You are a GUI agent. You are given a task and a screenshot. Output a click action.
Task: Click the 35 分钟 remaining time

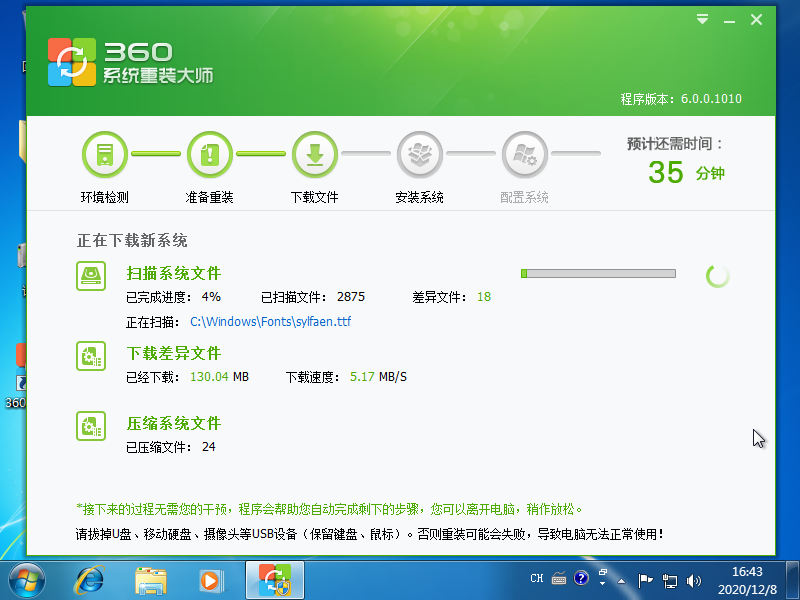(686, 172)
